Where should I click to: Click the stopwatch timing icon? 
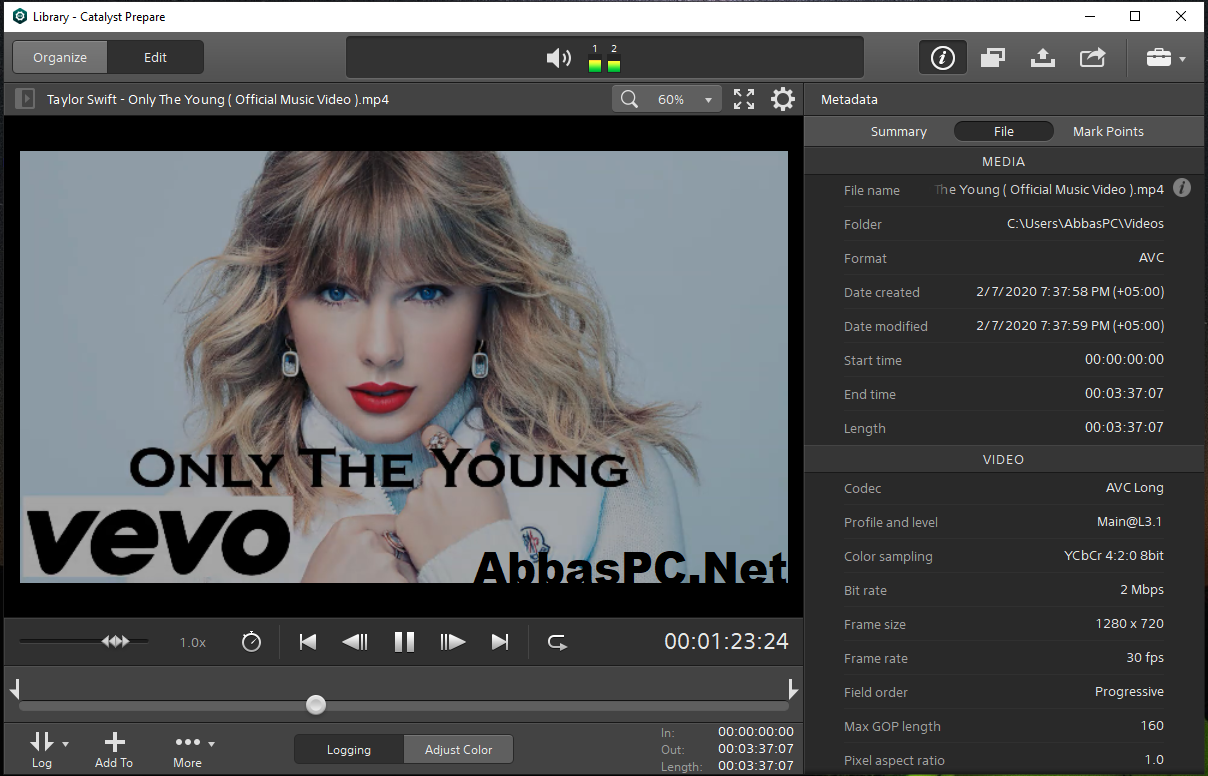[x=251, y=641]
